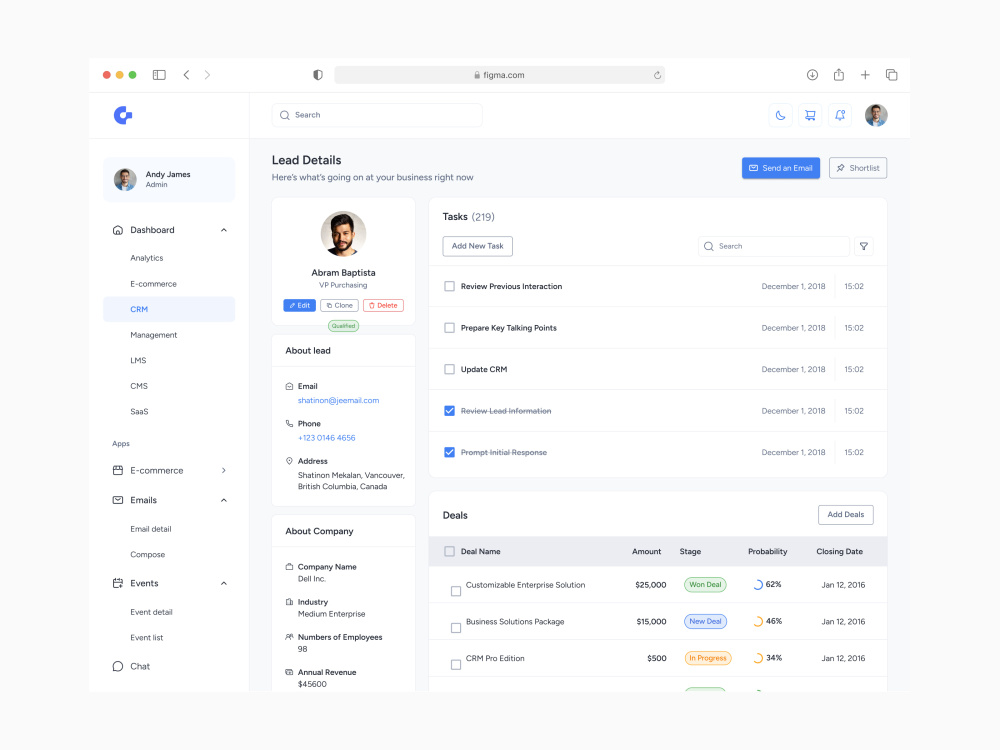The width and height of the screenshot is (1000, 750).
Task: Select the Business Solutions Package deal checkbox
Action: click(x=456, y=628)
